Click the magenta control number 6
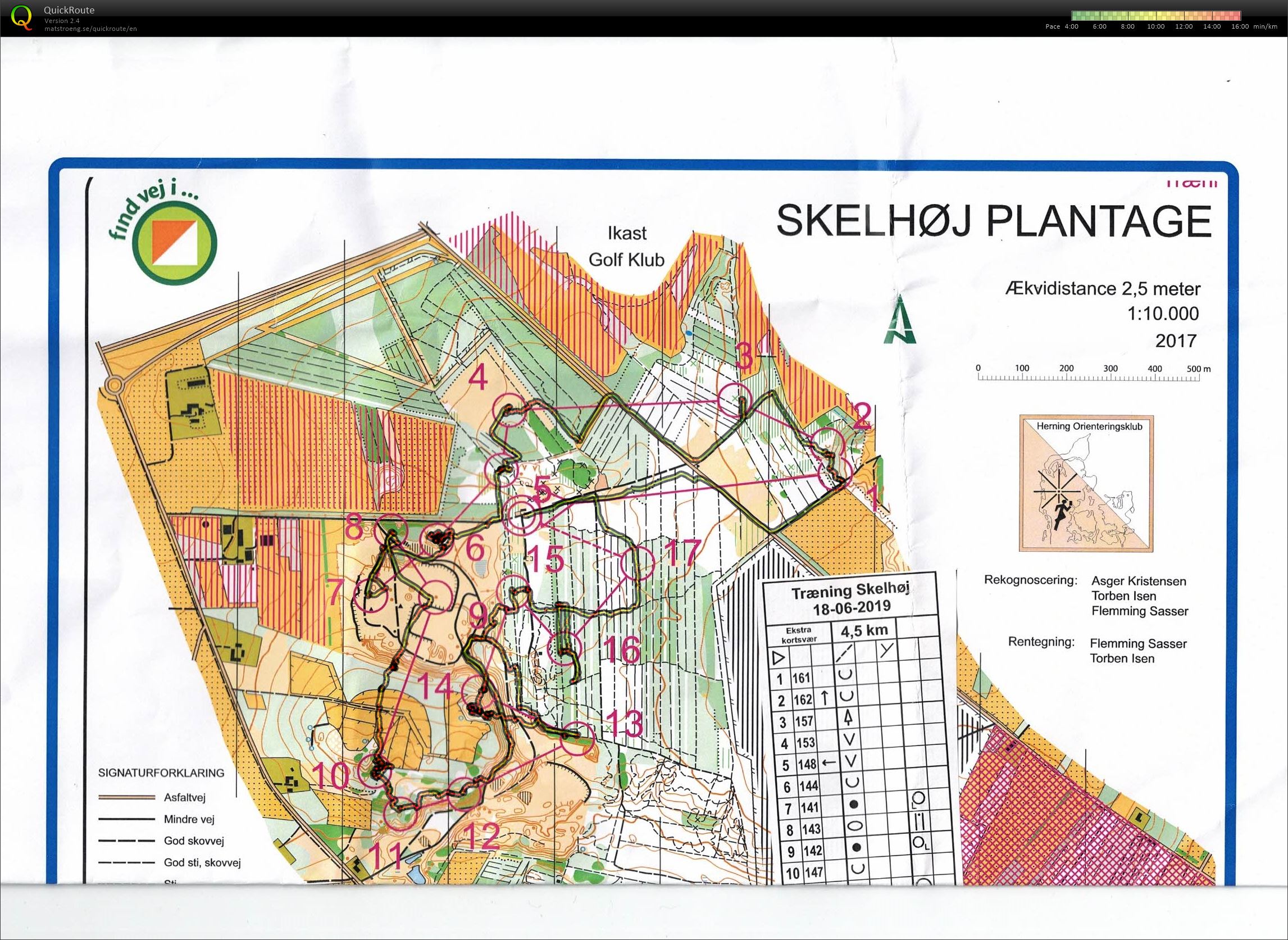 click(x=475, y=548)
